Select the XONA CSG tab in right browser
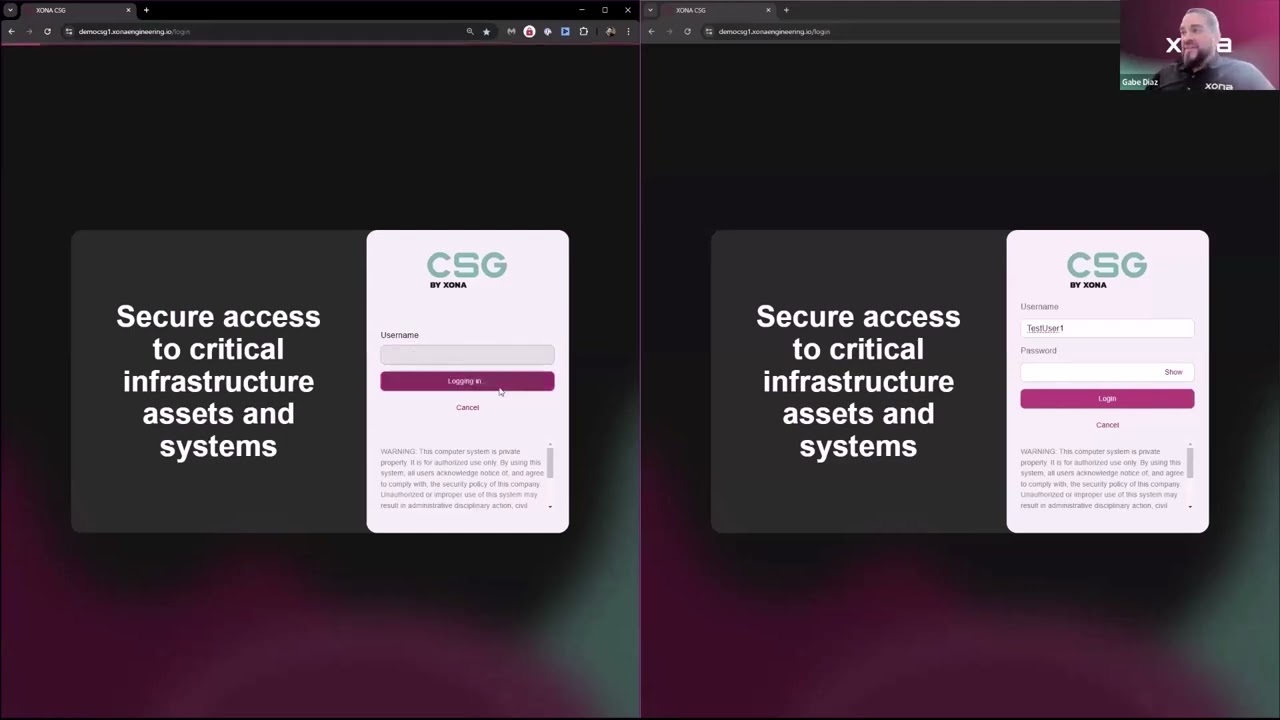Viewport: 1280px width, 720px height. (716, 10)
